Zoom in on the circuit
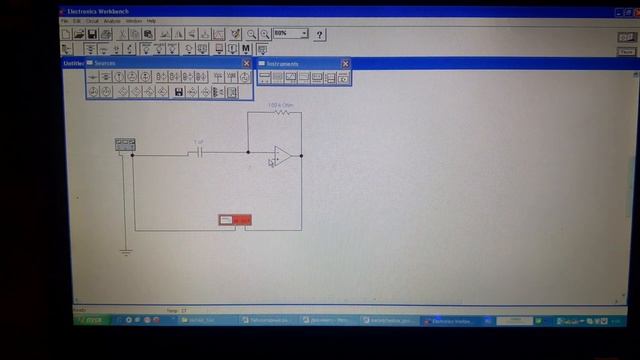This screenshot has height=360, width=640. (265, 34)
